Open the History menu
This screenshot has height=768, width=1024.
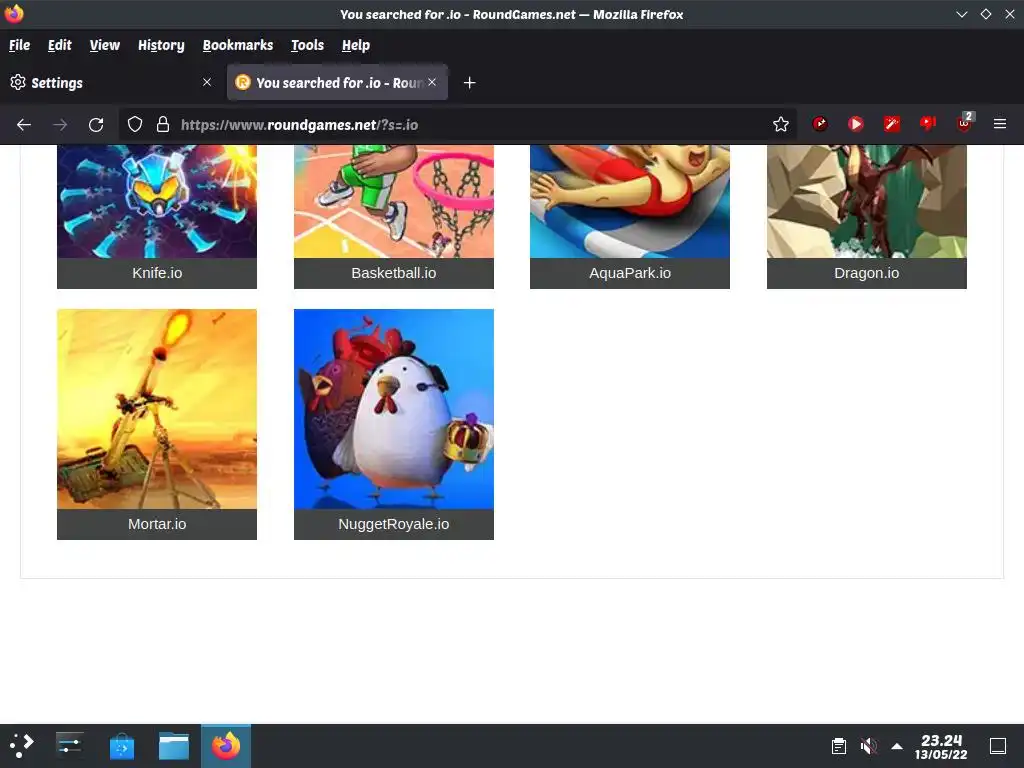[161, 45]
